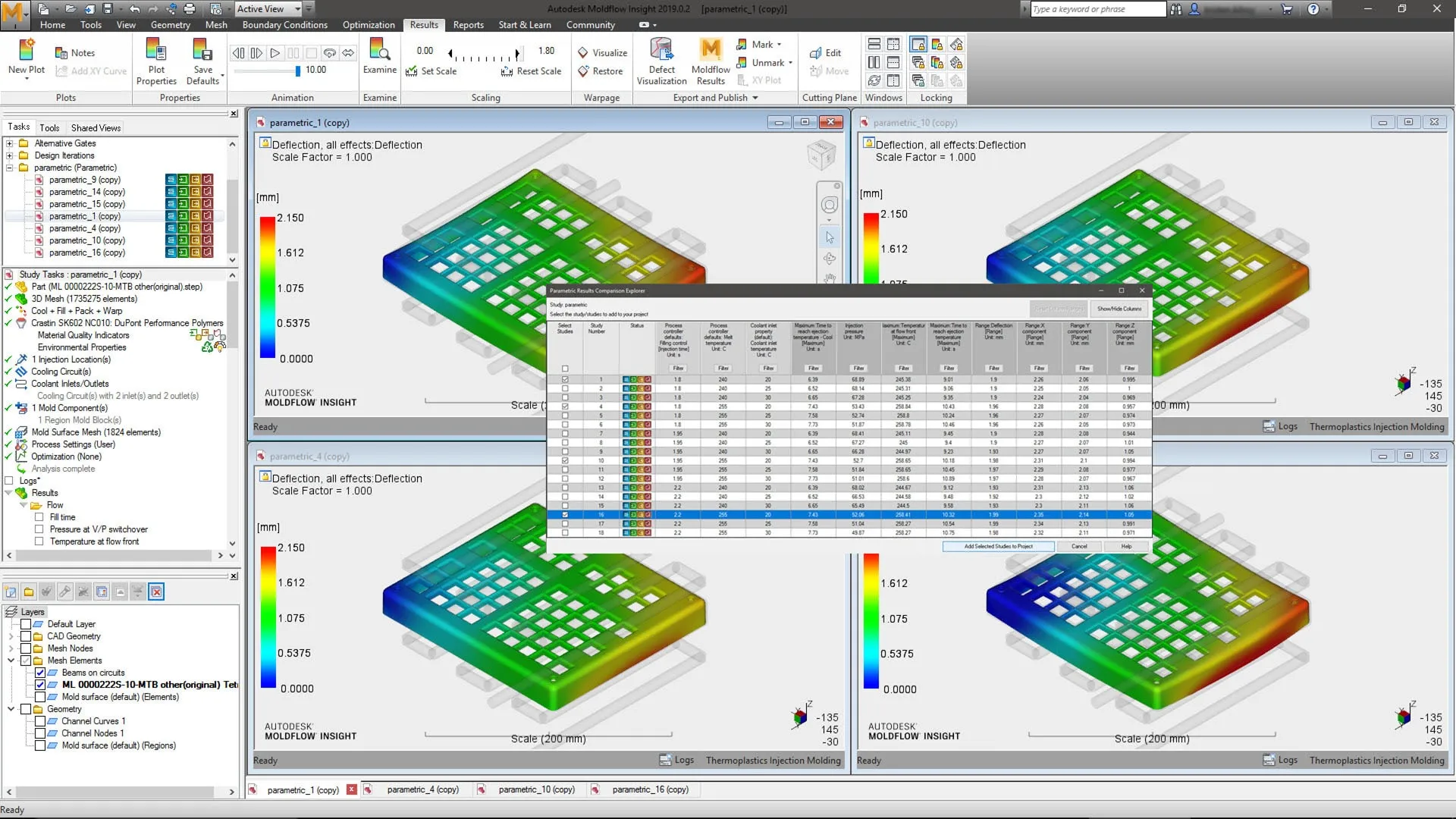Image resolution: width=1456 pixels, height=819 pixels.
Task: Enable the Fill time result
Action: (40, 517)
